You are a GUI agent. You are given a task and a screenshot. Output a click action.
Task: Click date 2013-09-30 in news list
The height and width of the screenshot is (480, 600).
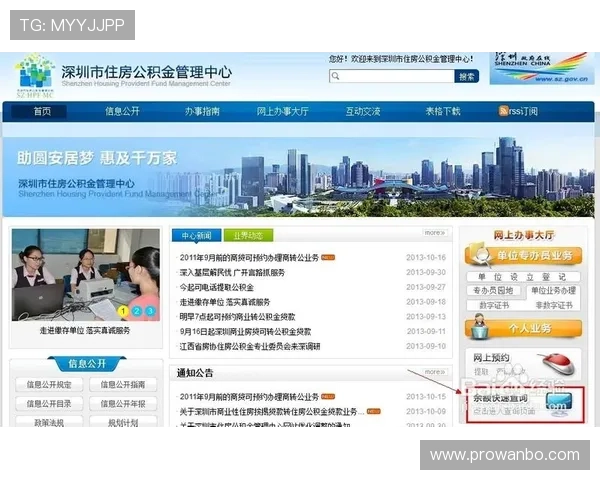426,272
